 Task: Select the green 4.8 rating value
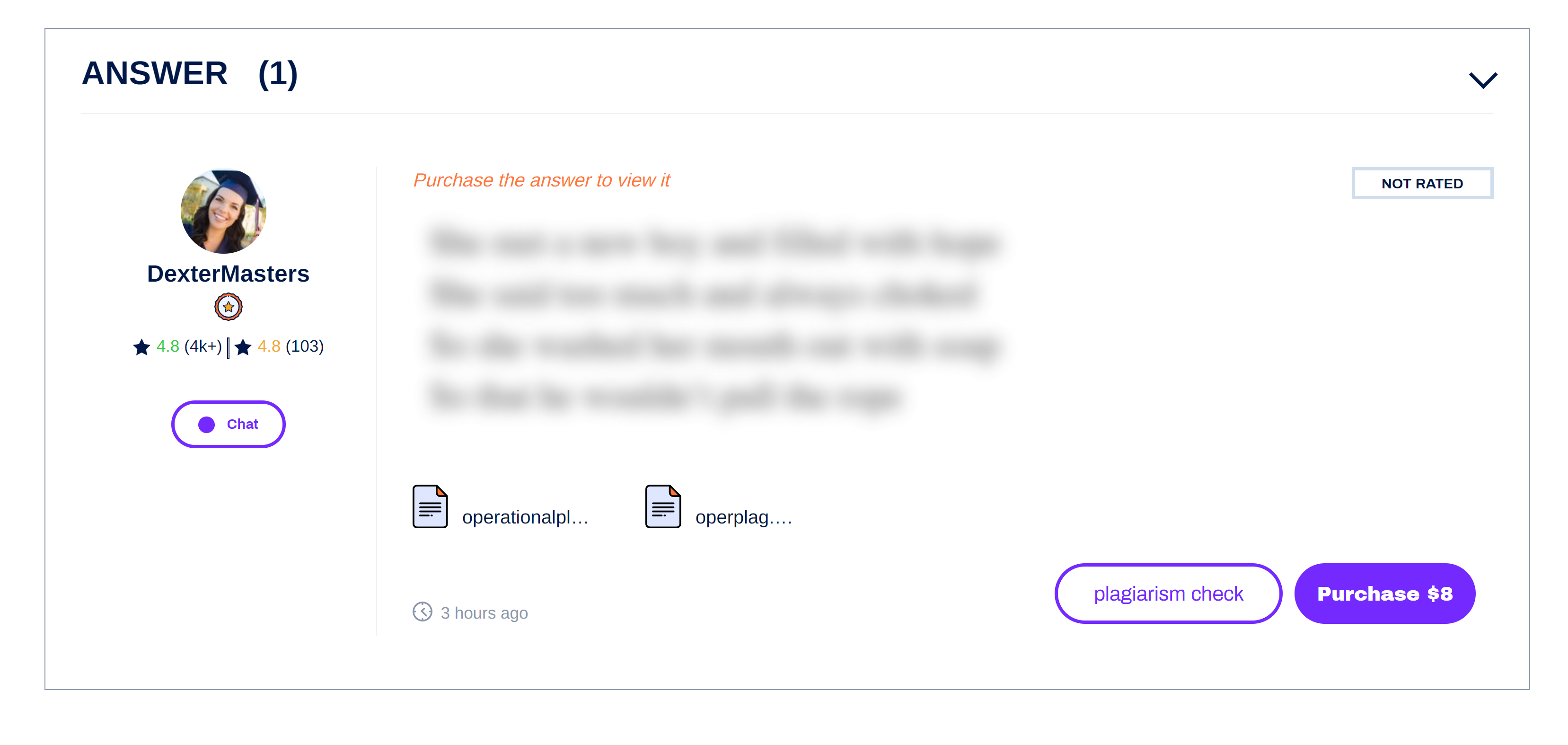[x=167, y=346]
